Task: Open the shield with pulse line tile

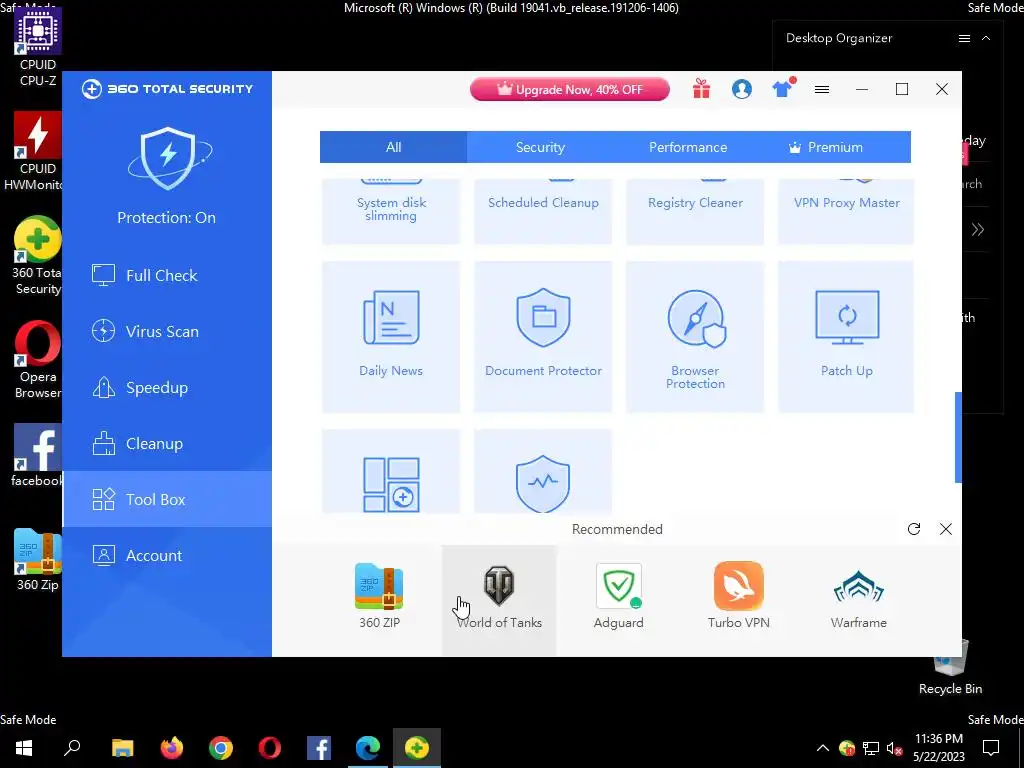Action: tap(543, 472)
